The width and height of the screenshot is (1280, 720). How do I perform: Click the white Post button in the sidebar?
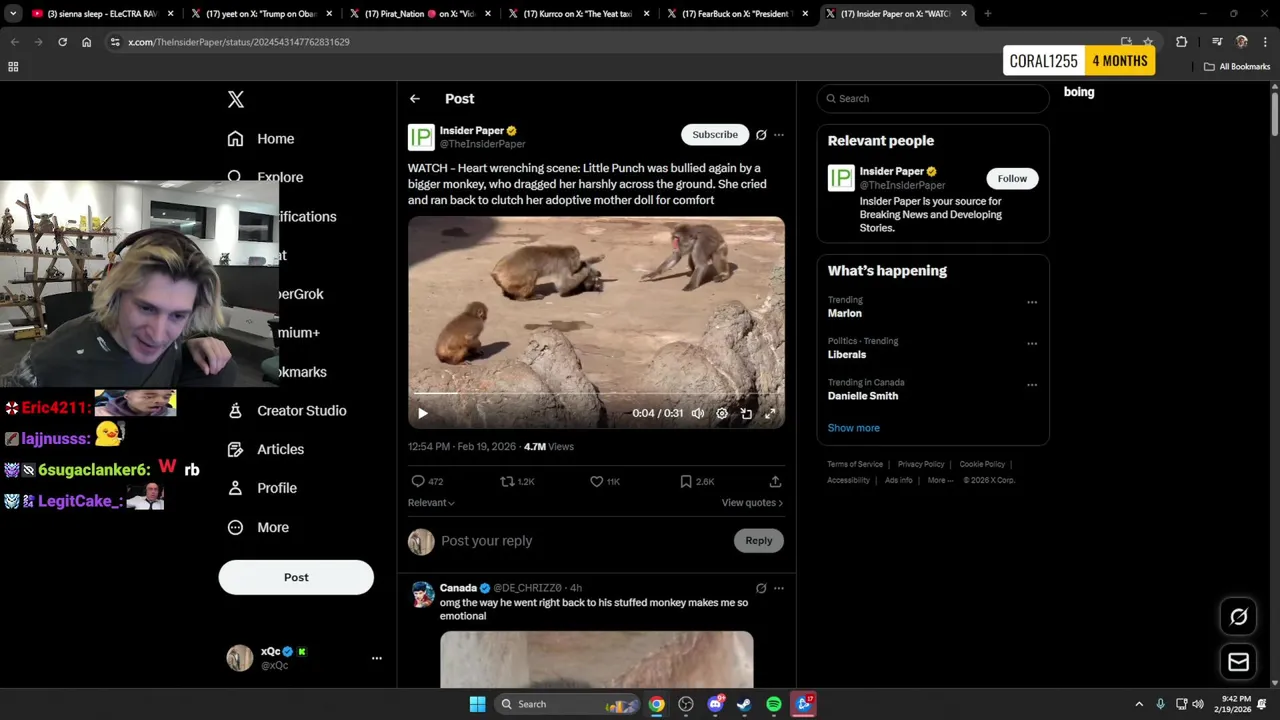[x=296, y=577]
